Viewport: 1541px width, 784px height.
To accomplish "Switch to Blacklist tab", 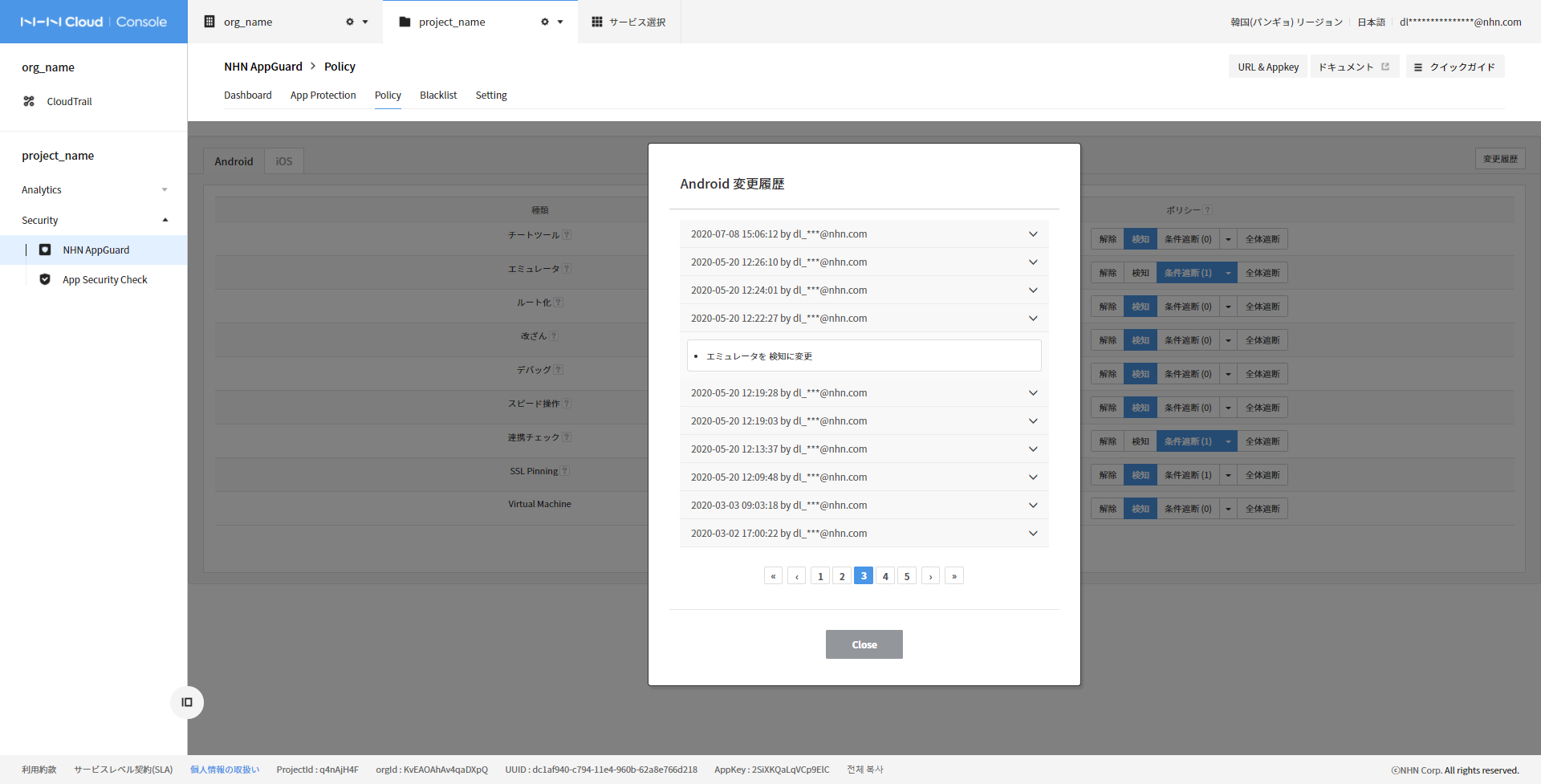I will click(438, 95).
